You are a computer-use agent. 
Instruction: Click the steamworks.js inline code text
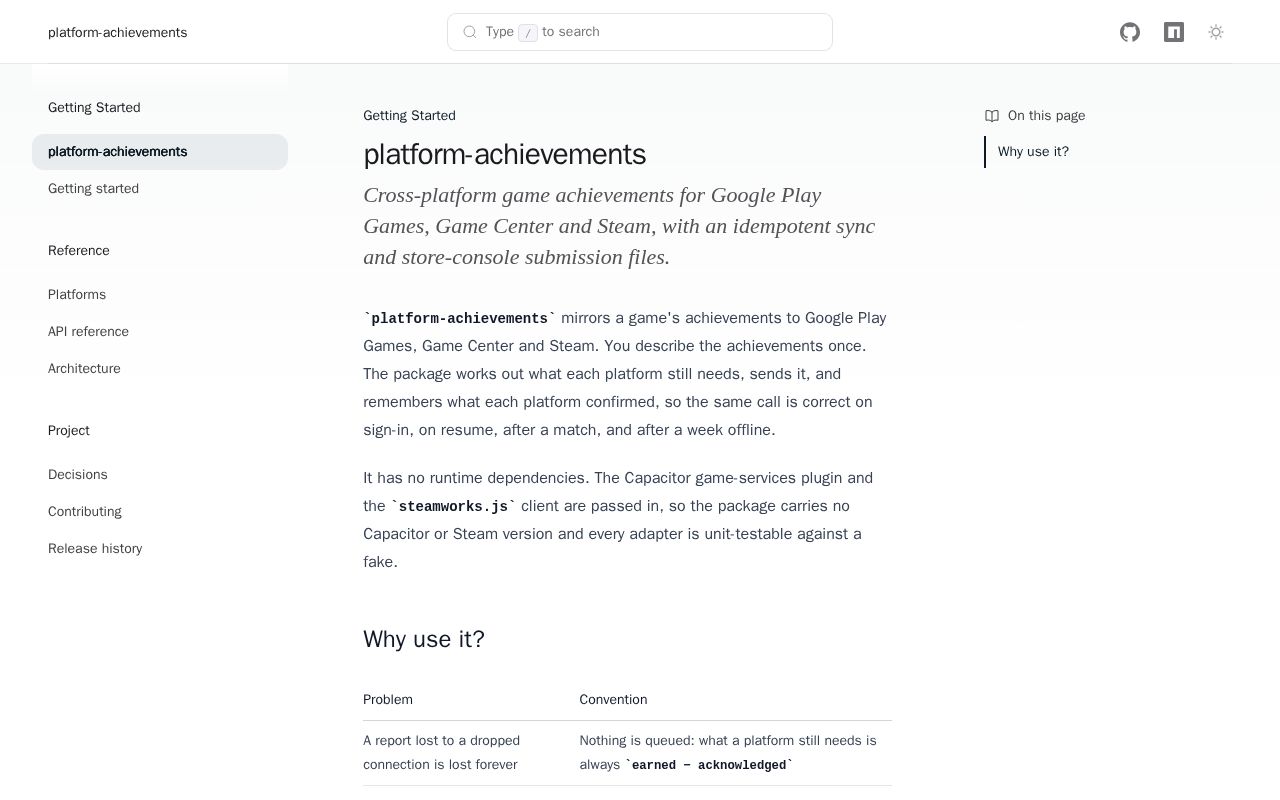click(x=453, y=507)
